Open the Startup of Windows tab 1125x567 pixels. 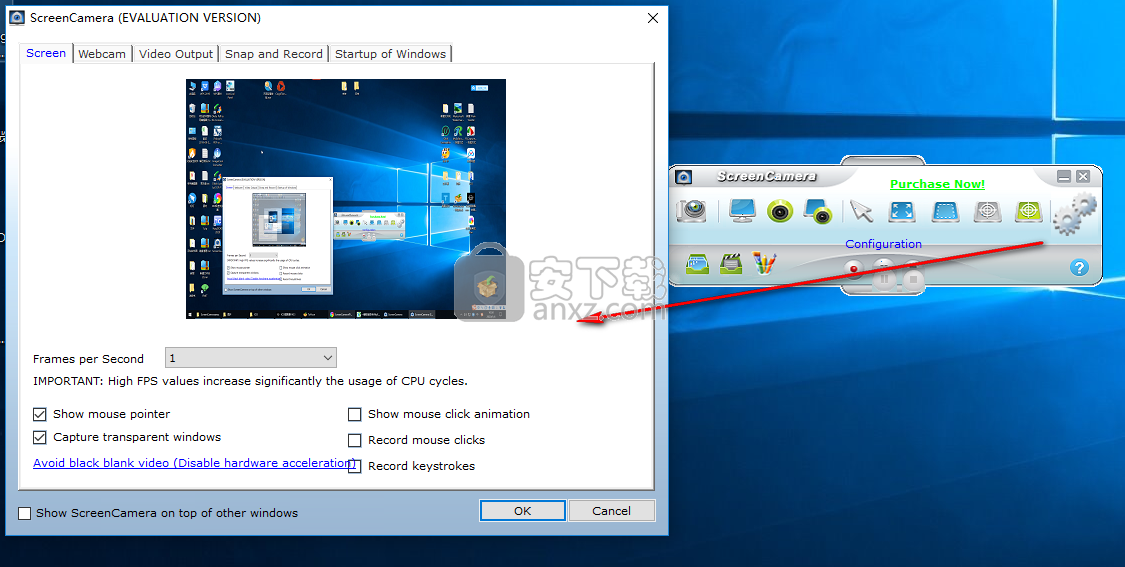pos(390,54)
